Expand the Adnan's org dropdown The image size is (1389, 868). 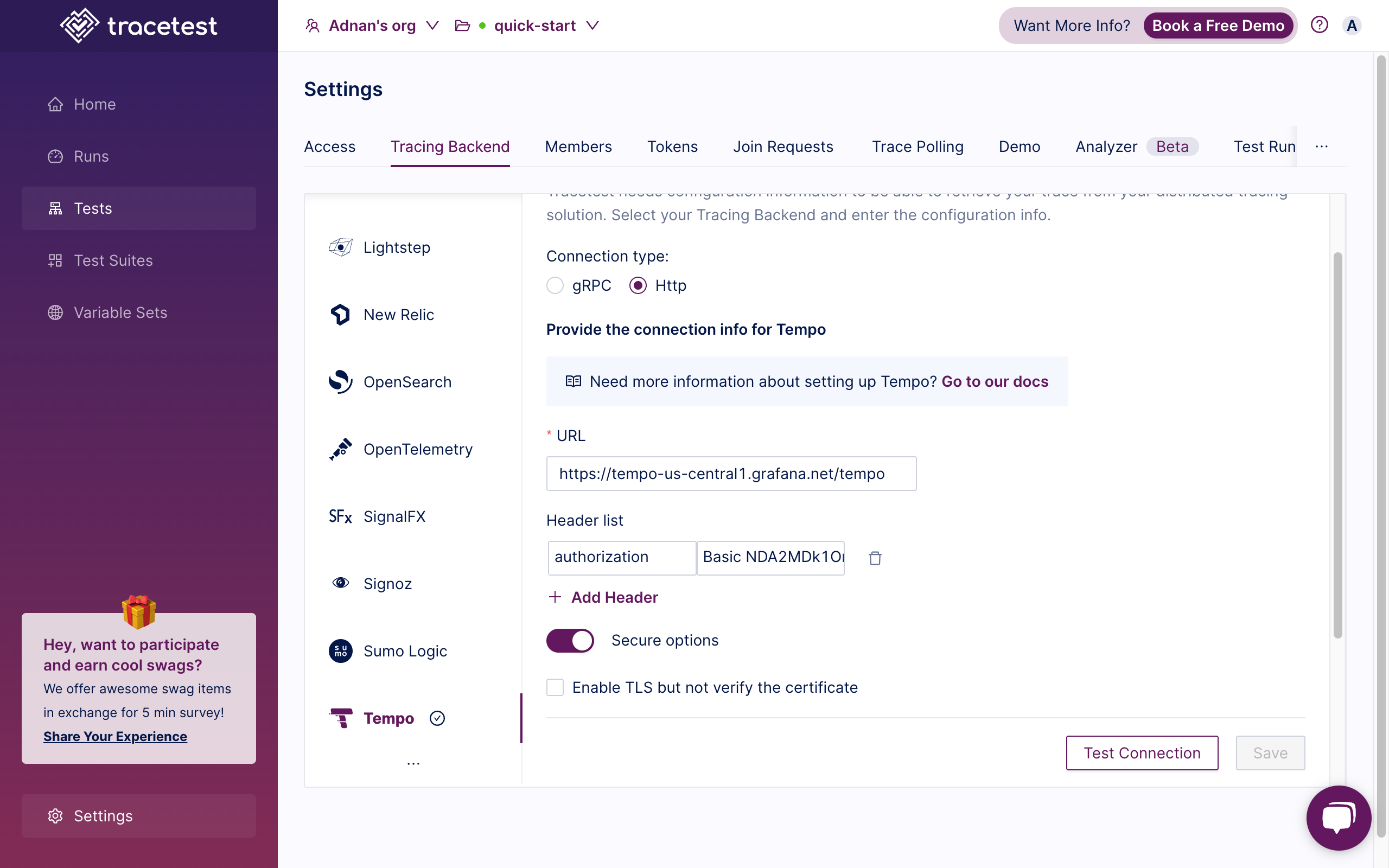point(432,26)
